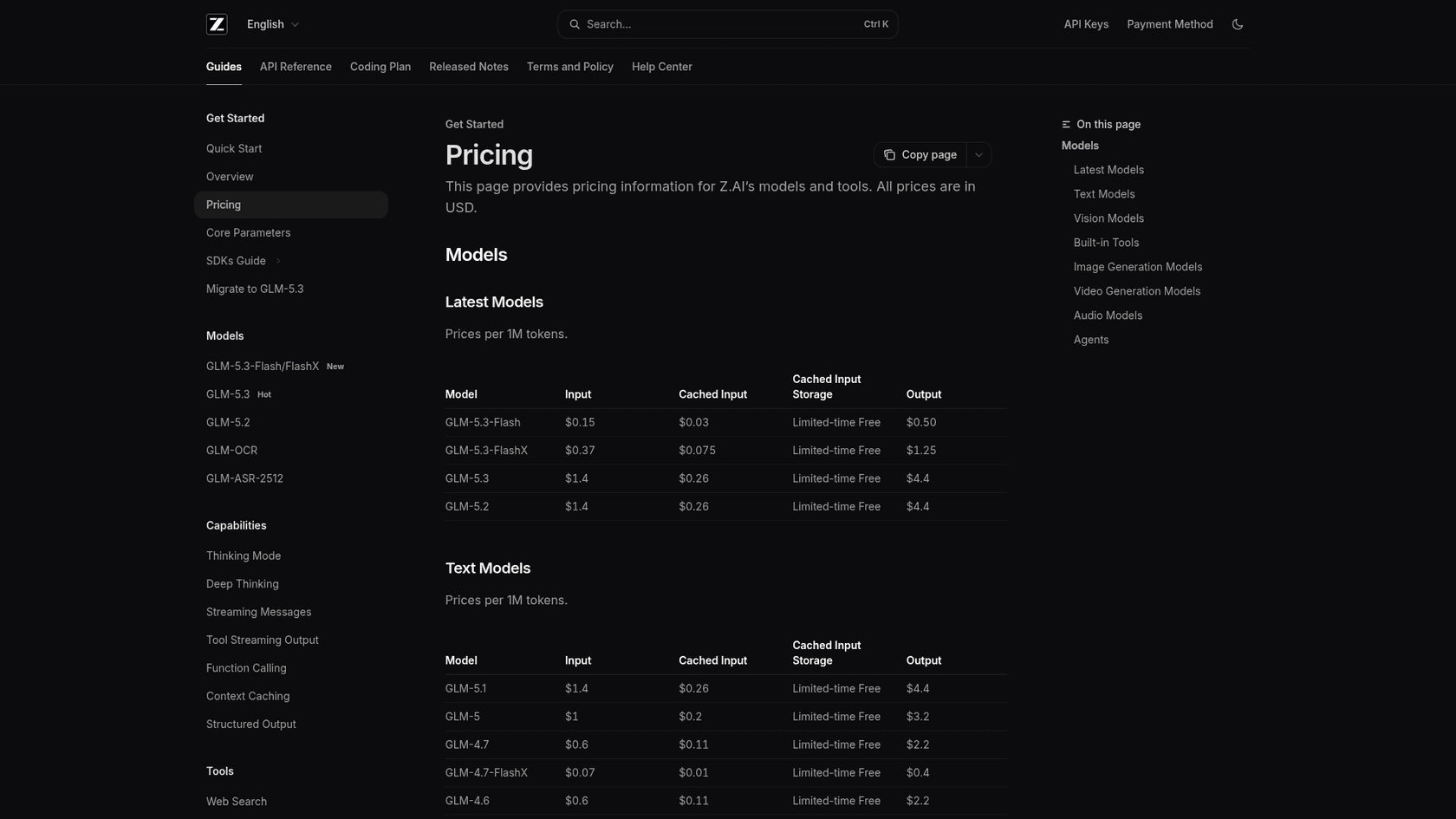Open Terms and Policy tab
1456x819 pixels.
[570, 67]
